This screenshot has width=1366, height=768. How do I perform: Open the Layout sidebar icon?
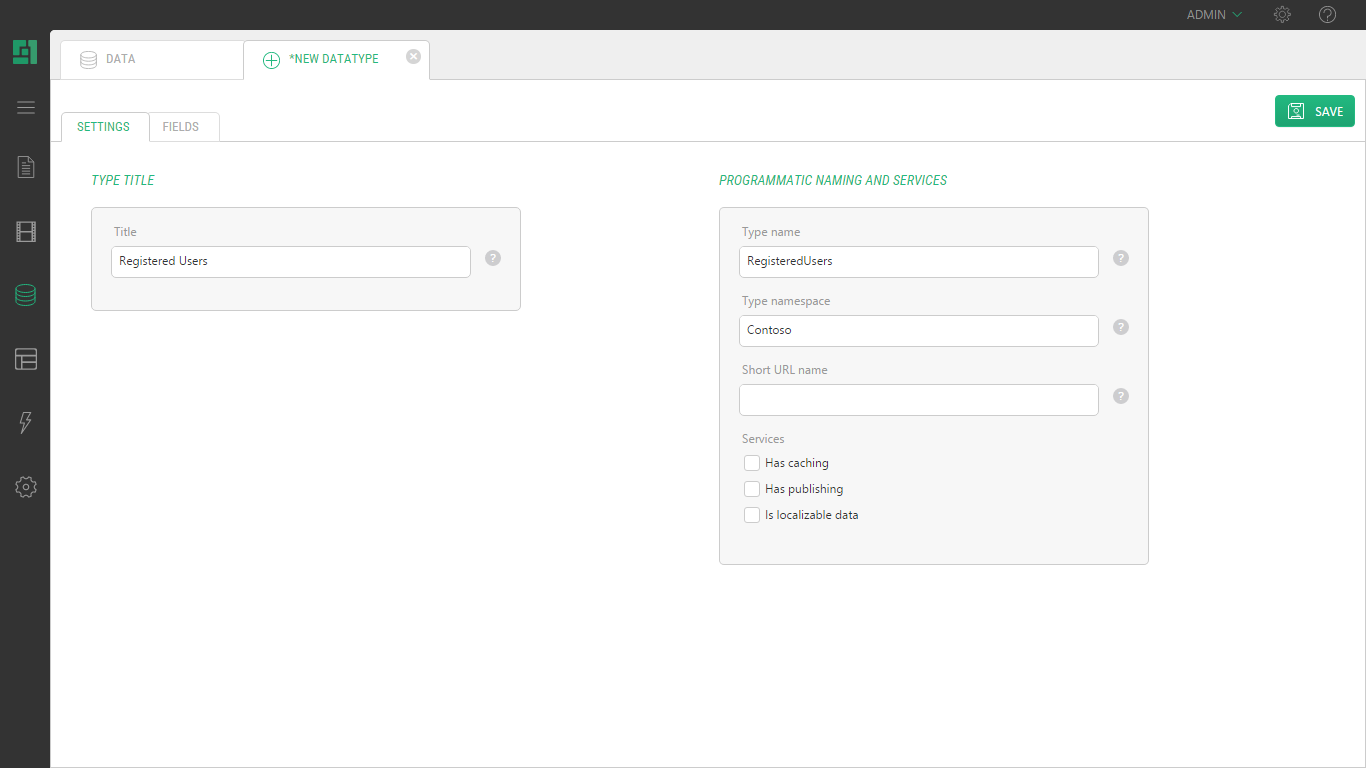26,359
